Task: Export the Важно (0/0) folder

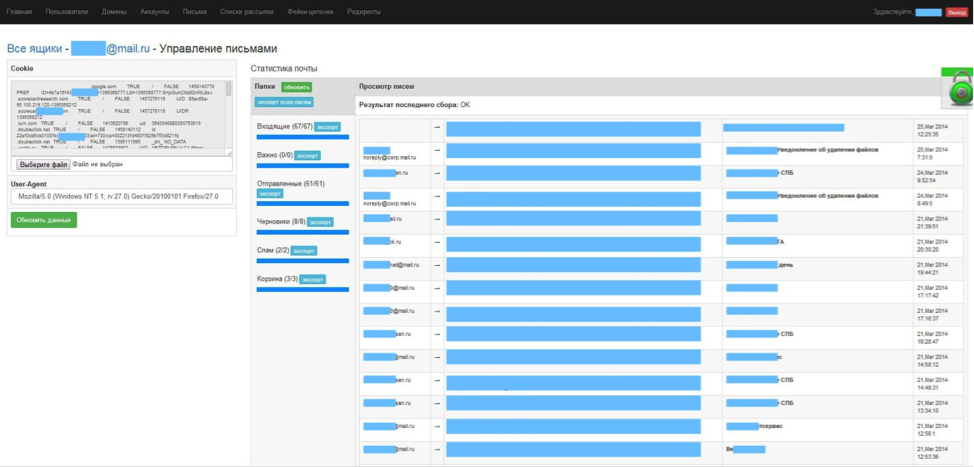Action: (x=307, y=155)
